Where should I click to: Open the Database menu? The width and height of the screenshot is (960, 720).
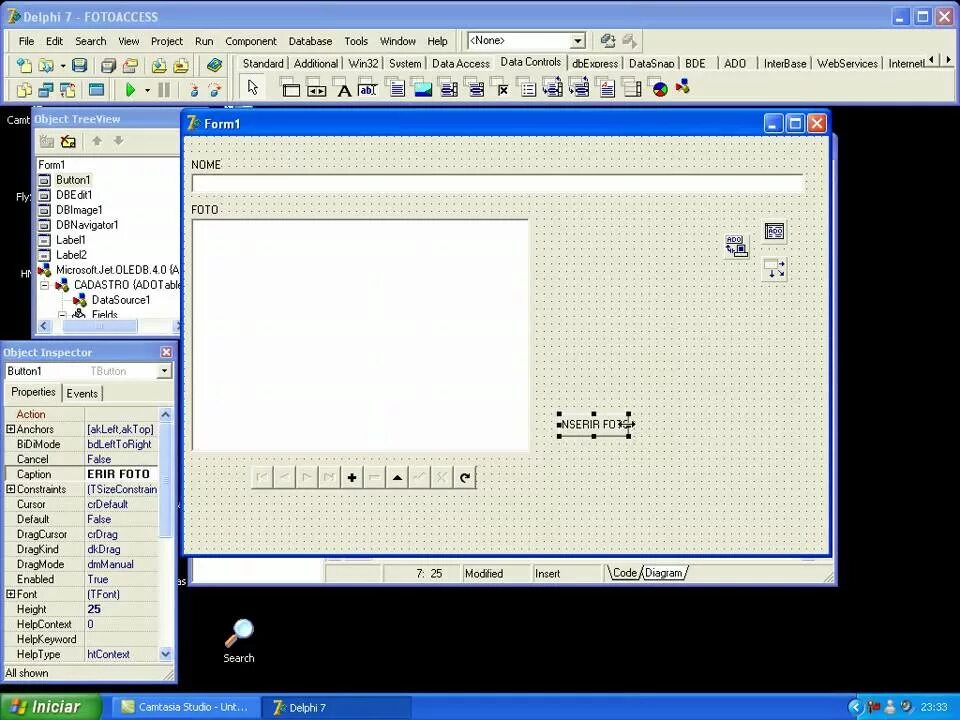[310, 41]
